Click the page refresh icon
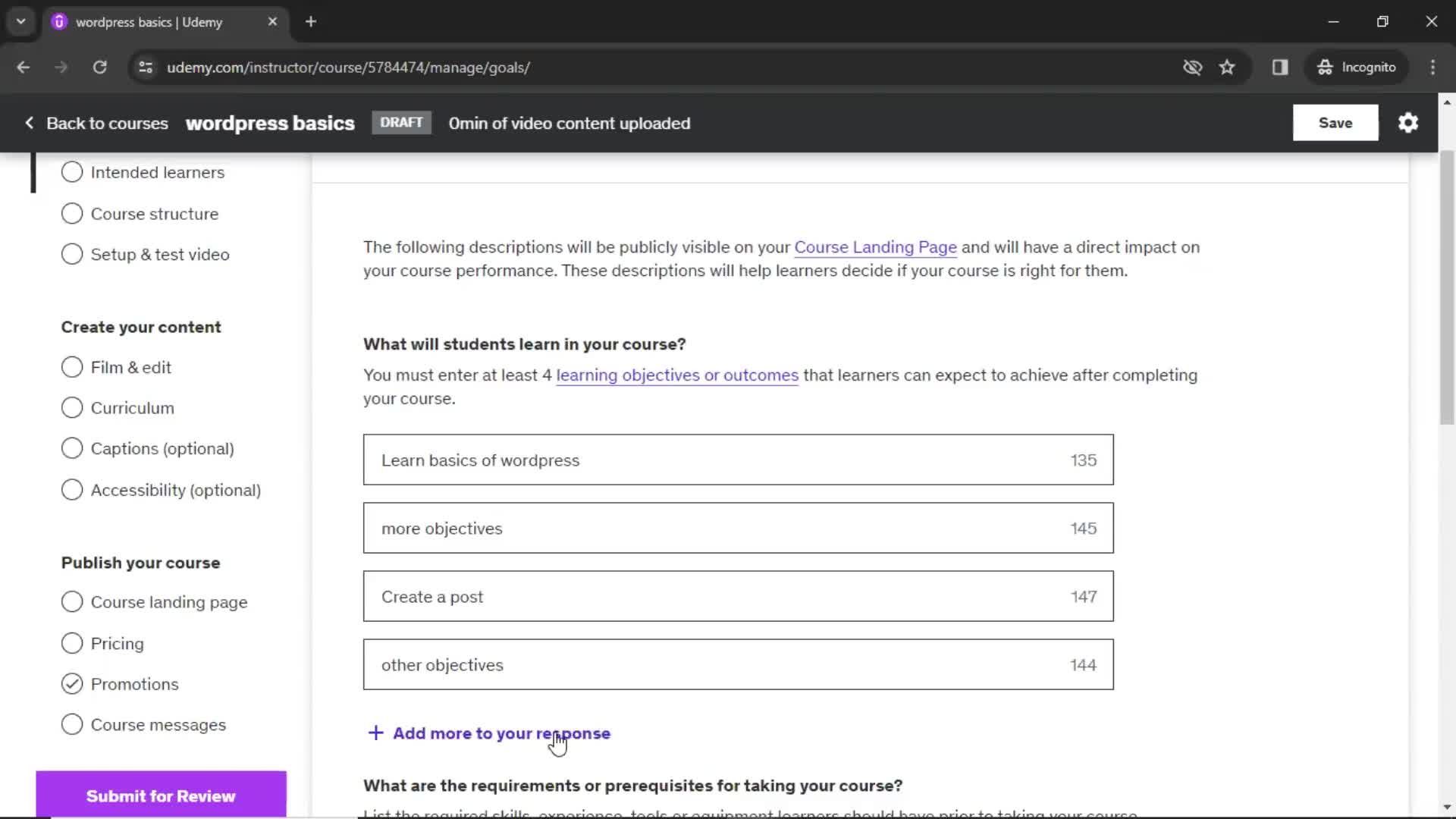The height and width of the screenshot is (819, 1456). click(99, 67)
